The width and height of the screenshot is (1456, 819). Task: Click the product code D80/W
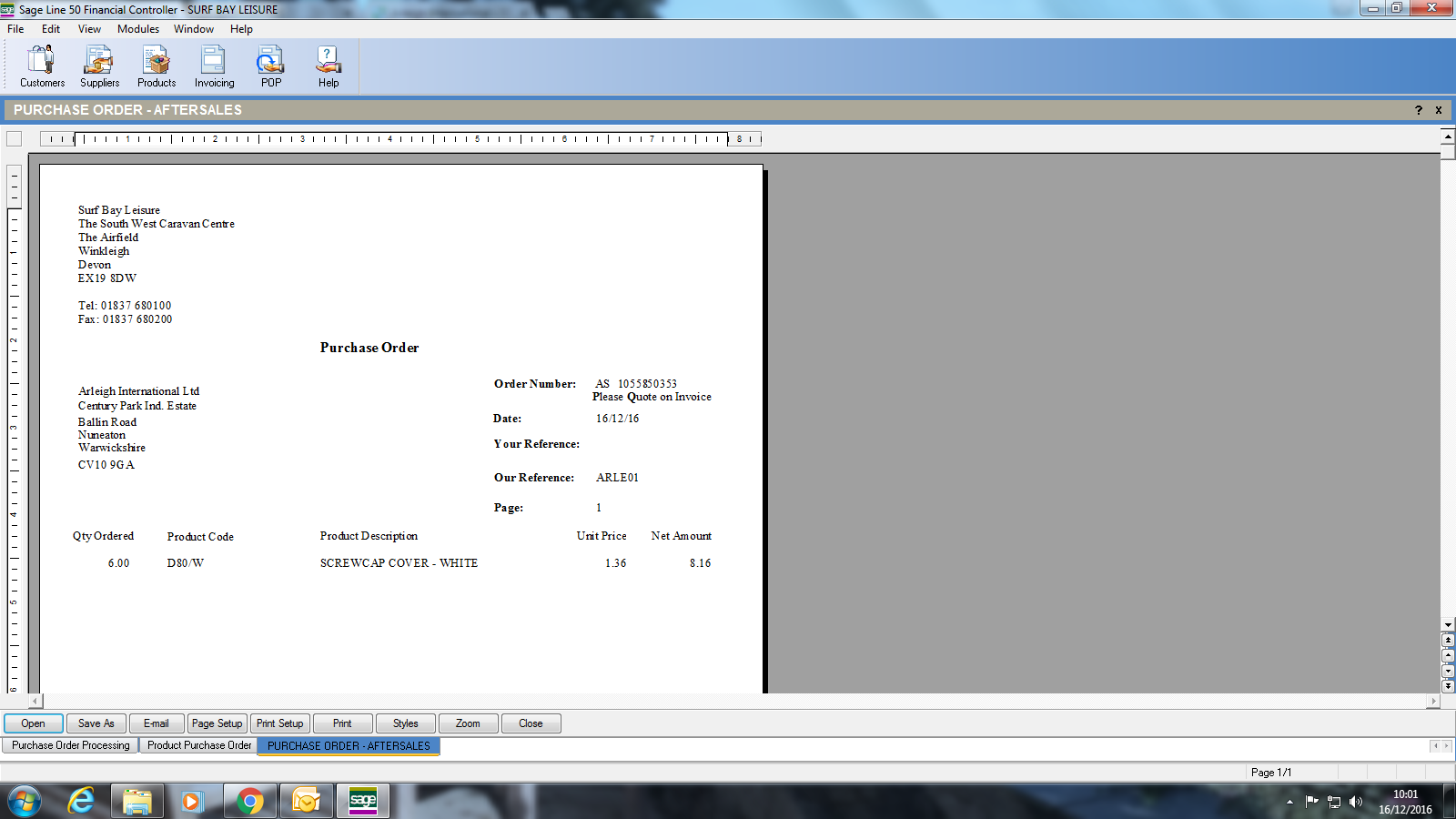[x=186, y=563]
